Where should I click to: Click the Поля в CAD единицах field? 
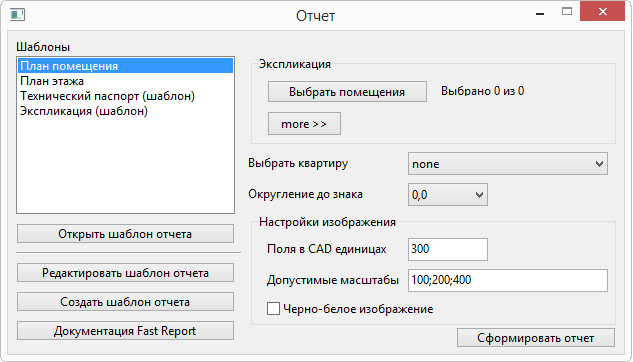point(448,249)
